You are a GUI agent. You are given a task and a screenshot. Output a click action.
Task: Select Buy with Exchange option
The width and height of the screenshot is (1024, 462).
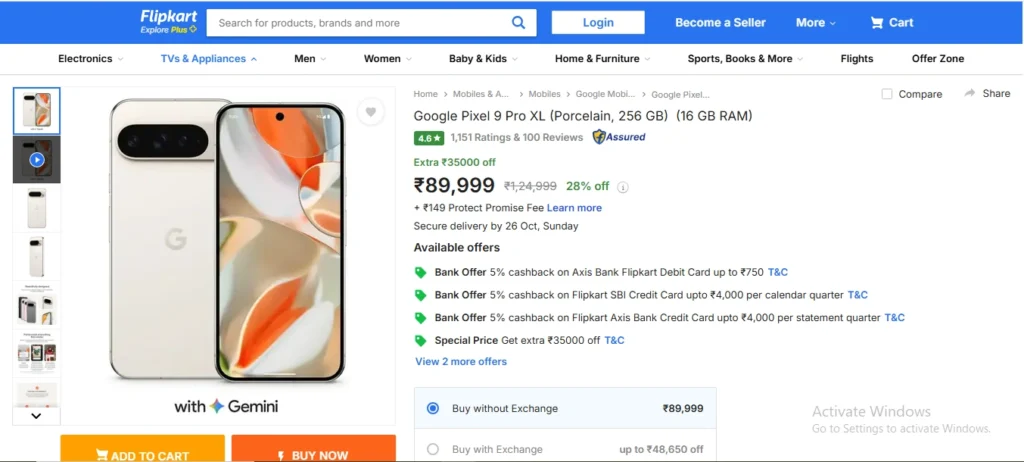coord(433,449)
